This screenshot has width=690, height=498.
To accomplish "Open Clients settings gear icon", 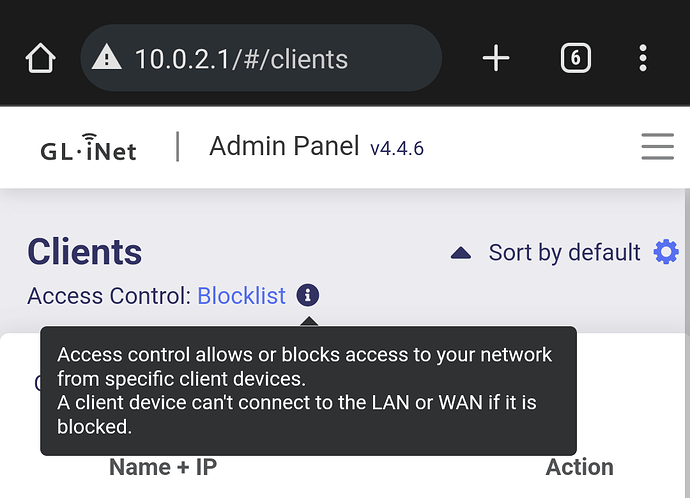I will 666,252.
